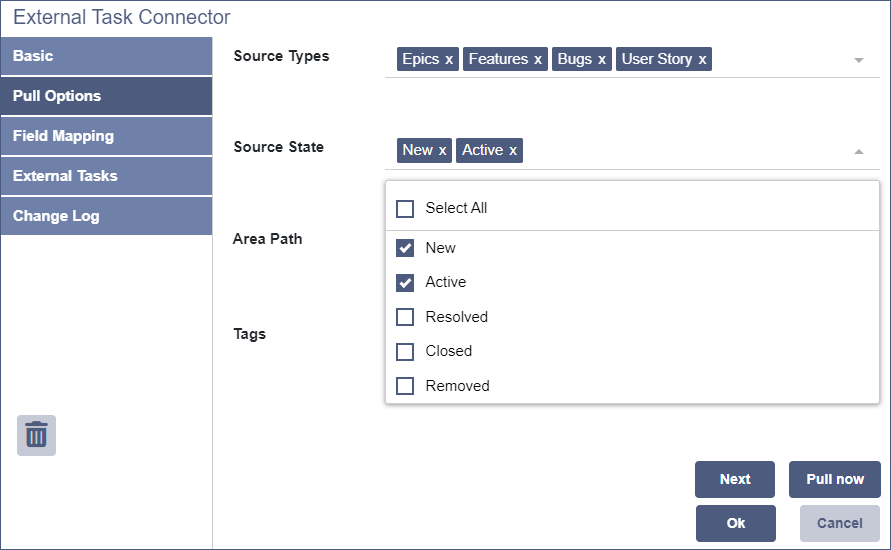Remove the New state tag via x
891x550 pixels.
tap(443, 151)
